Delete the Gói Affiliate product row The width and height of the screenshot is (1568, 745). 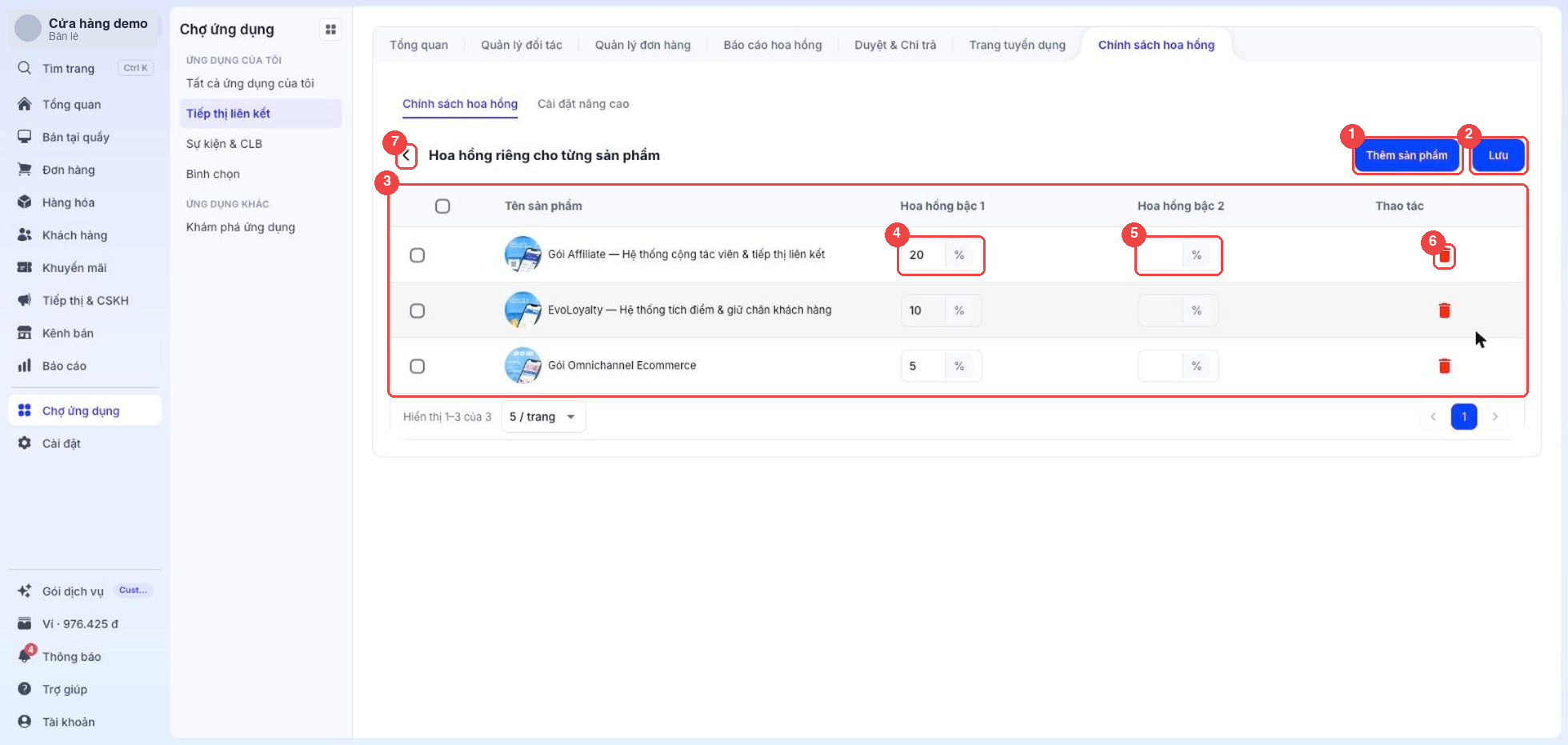click(x=1444, y=256)
